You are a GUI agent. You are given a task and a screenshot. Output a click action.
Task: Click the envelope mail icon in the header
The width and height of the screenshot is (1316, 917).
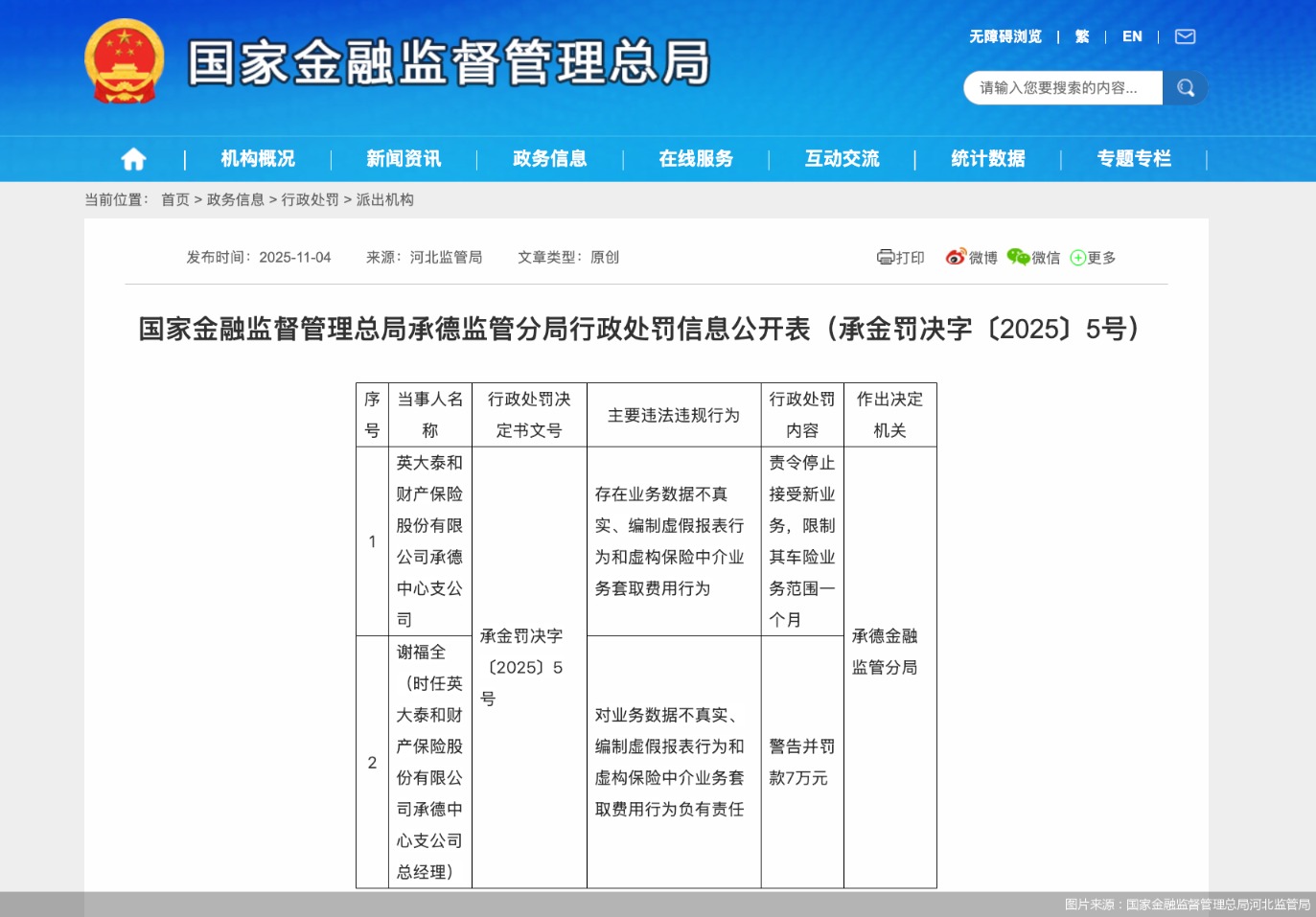[x=1185, y=36]
